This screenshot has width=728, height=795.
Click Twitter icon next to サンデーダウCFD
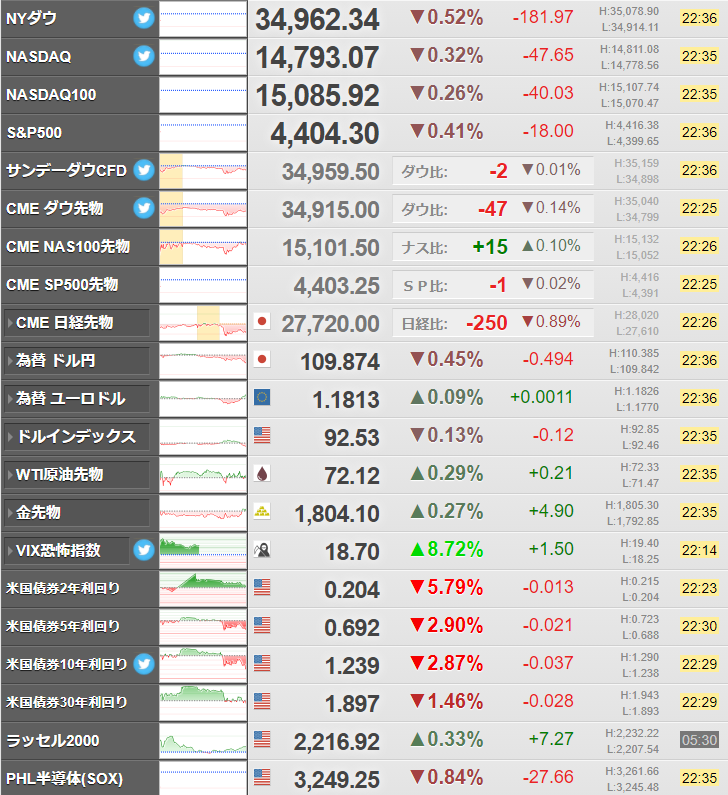pos(144,170)
